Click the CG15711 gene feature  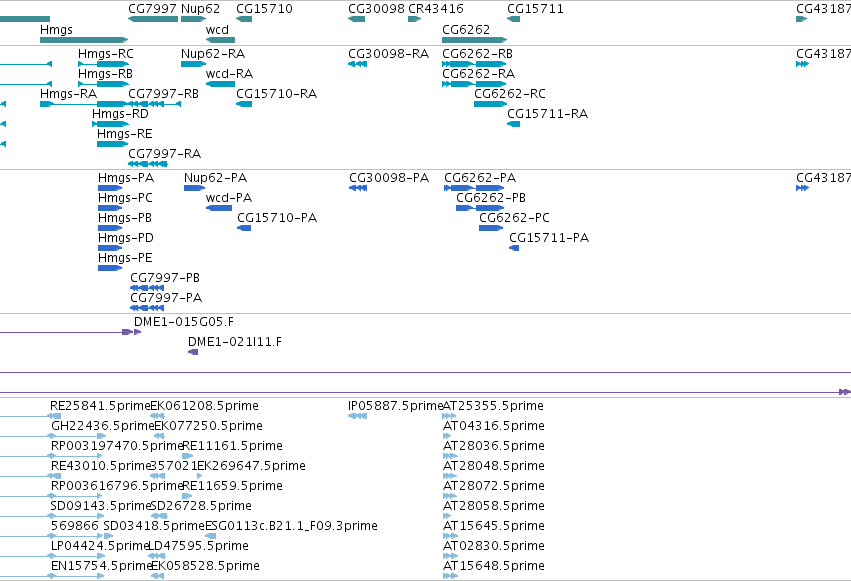coord(513,19)
